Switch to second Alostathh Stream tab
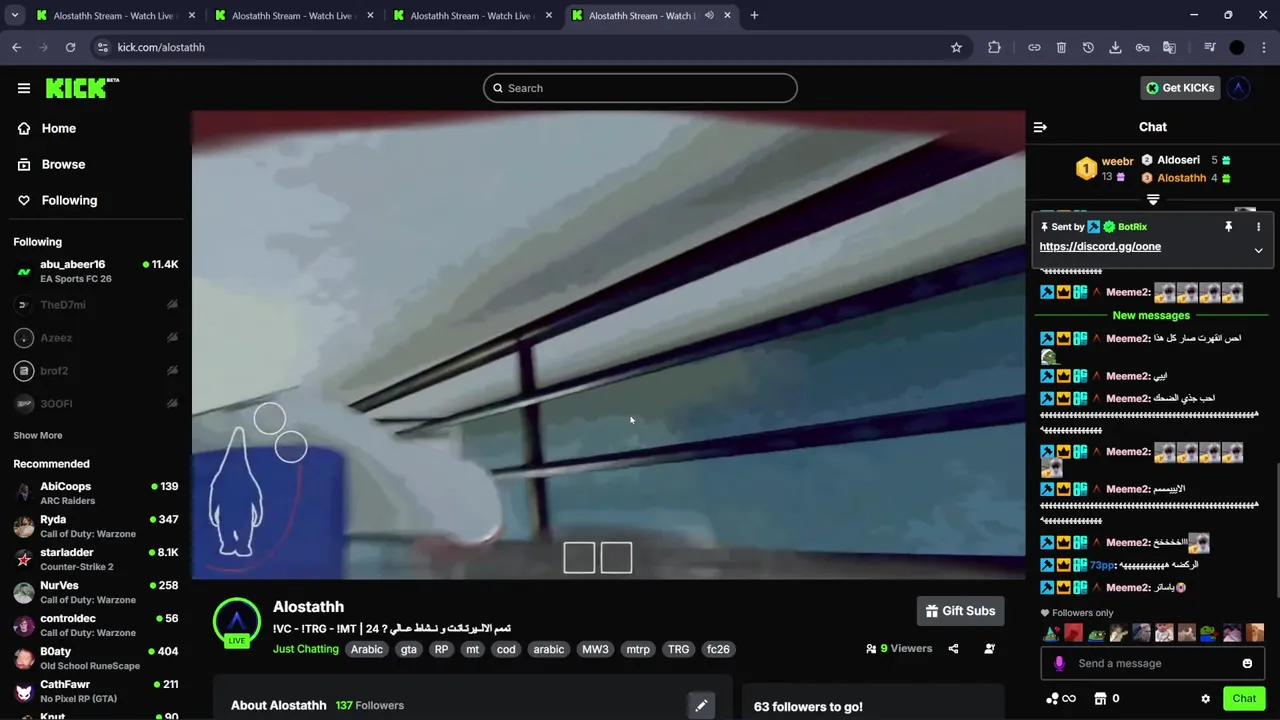The image size is (1280, 720). pyautogui.click(x=292, y=15)
